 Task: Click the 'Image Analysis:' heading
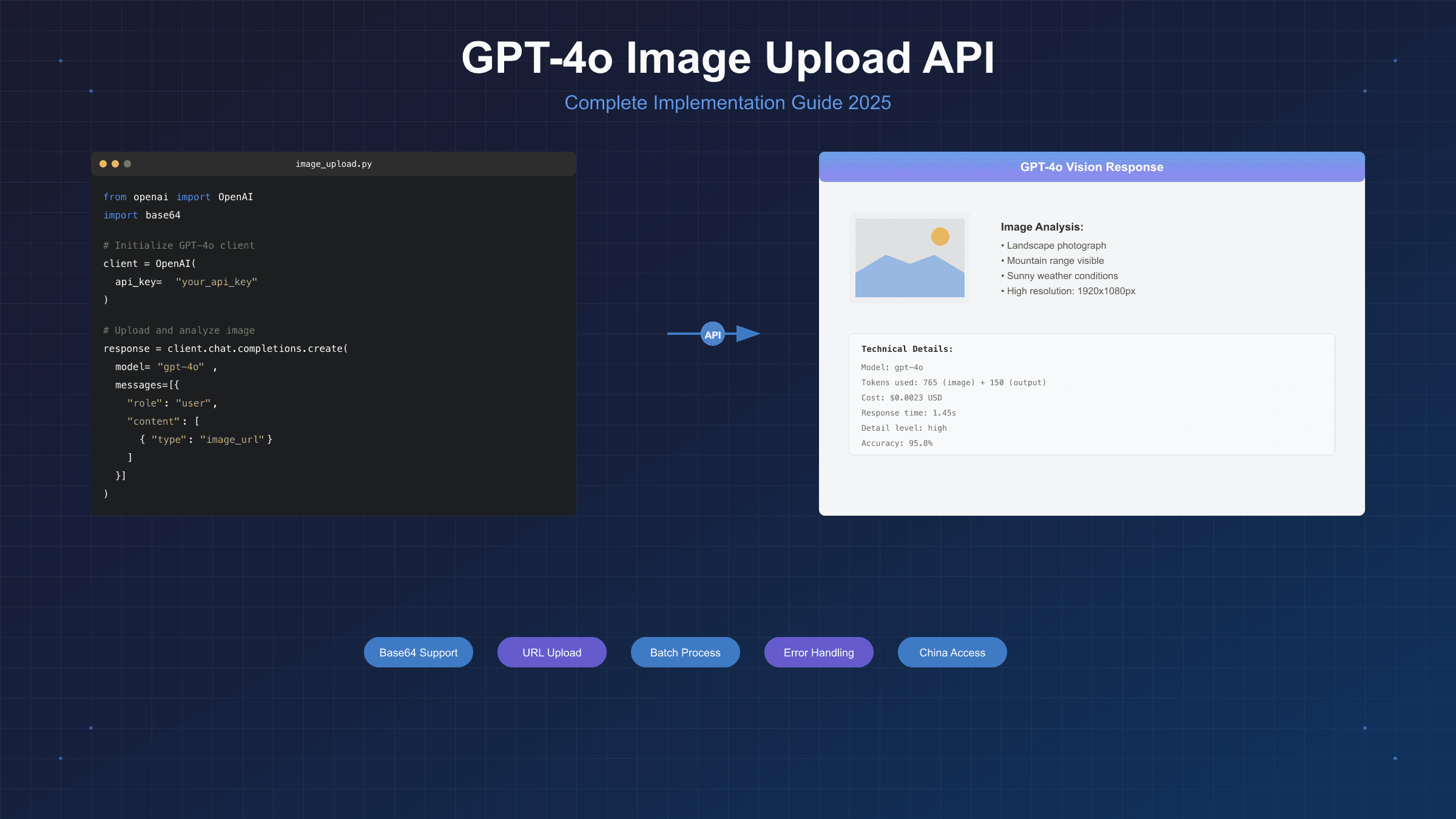1042,227
